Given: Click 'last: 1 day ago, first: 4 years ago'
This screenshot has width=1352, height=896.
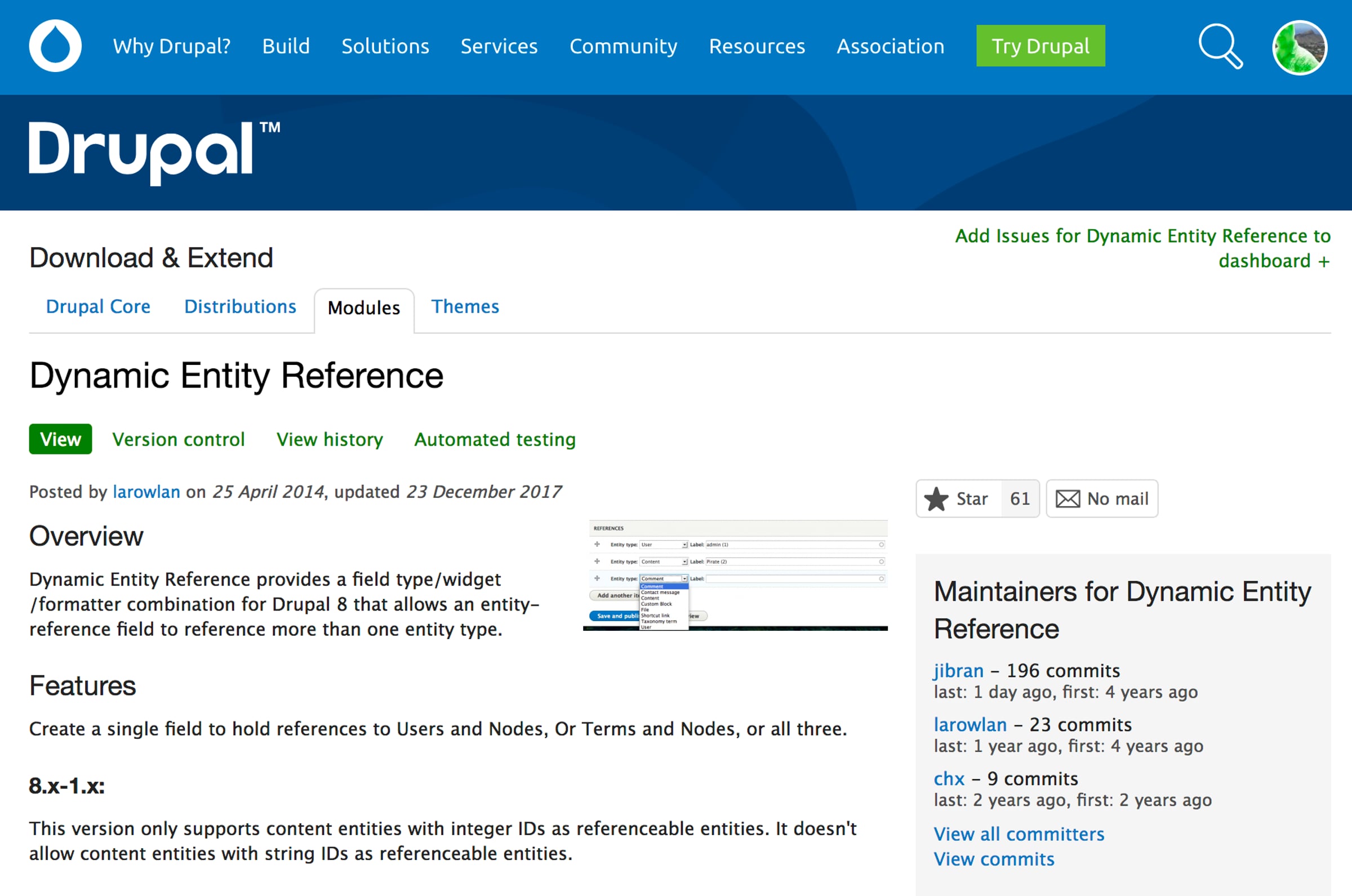Looking at the screenshot, I should click(1066, 693).
